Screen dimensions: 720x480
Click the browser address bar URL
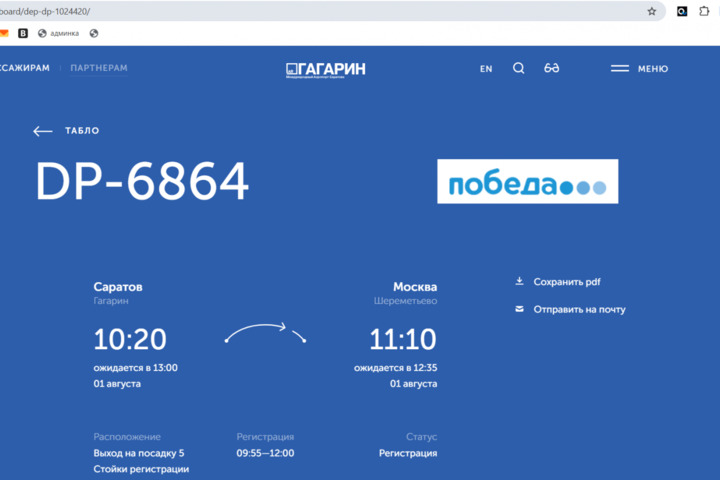click(x=45, y=11)
